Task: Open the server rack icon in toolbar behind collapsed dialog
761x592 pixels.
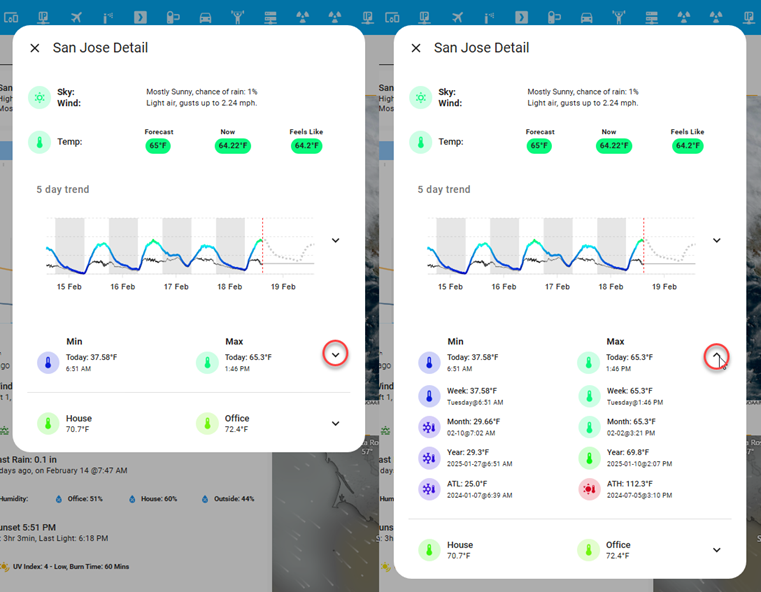Action: point(270,18)
